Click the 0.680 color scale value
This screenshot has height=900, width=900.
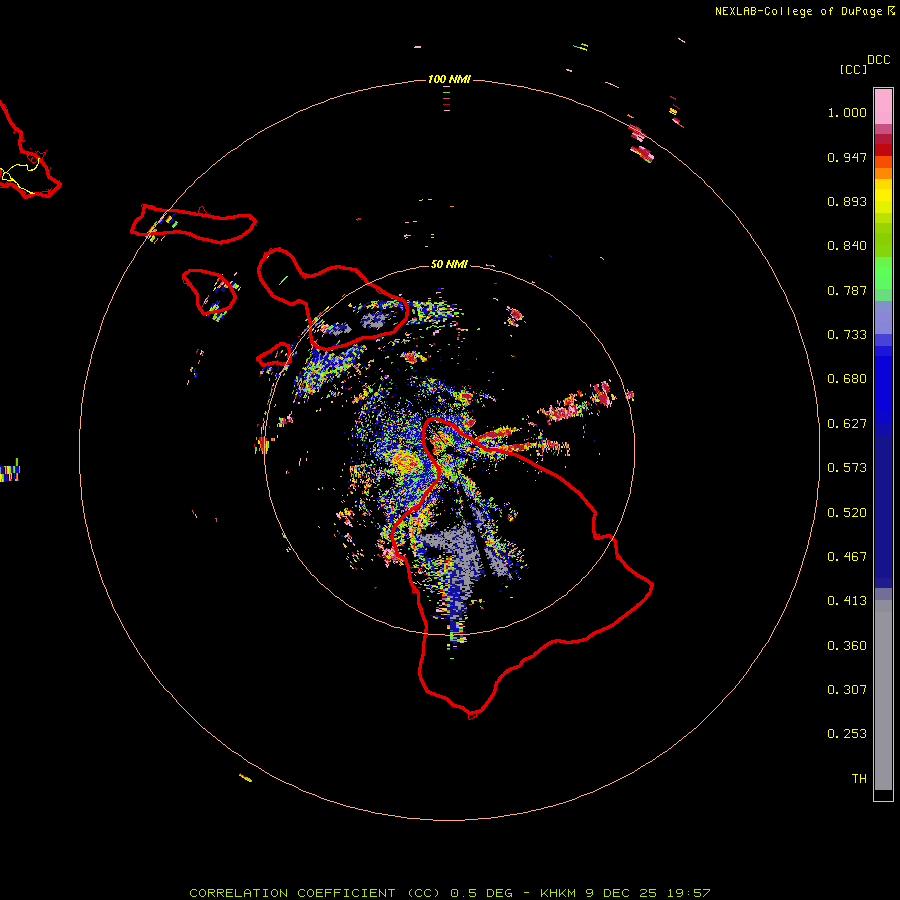(x=847, y=379)
